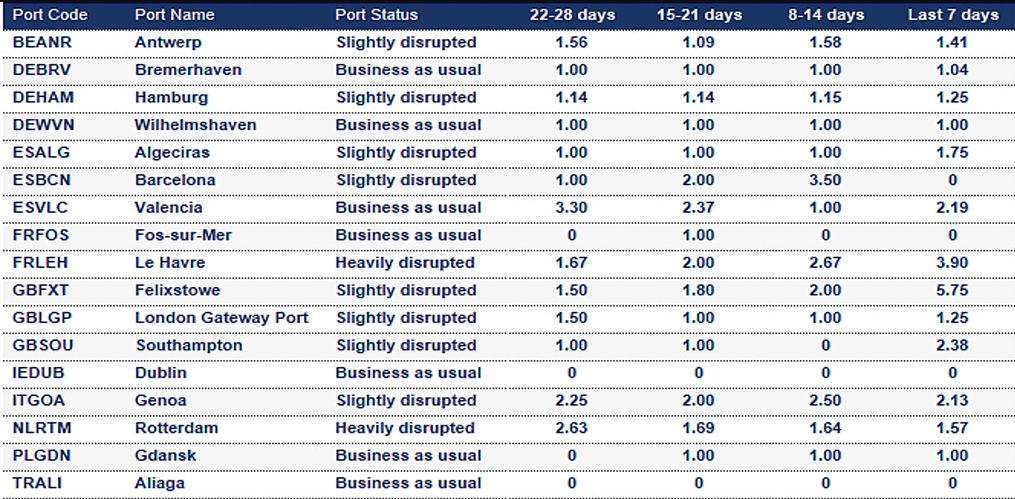Viewport: 1015px width, 499px height.
Task: Click the 22-28 days column header
Action: click(572, 15)
